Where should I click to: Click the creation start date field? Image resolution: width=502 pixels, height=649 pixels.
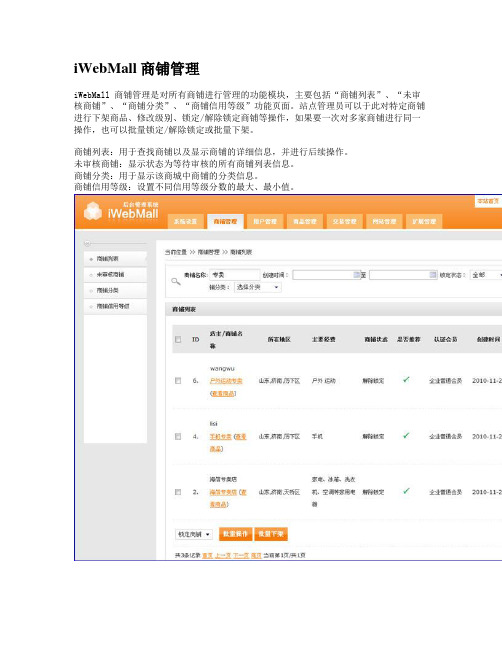(x=327, y=275)
